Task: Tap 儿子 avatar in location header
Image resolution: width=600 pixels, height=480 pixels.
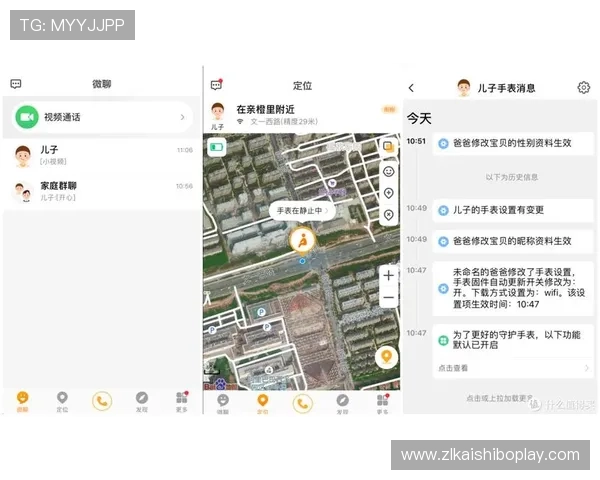Action: [x=218, y=112]
